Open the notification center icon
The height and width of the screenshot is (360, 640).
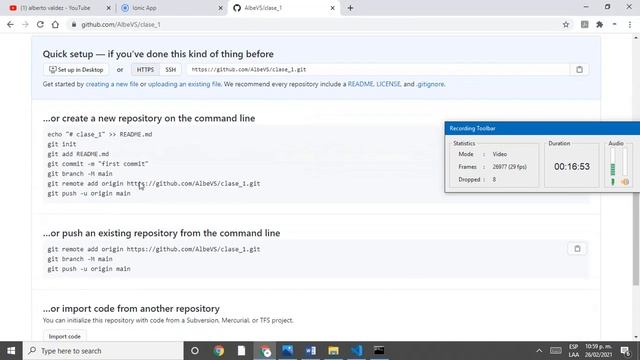(x=626, y=351)
